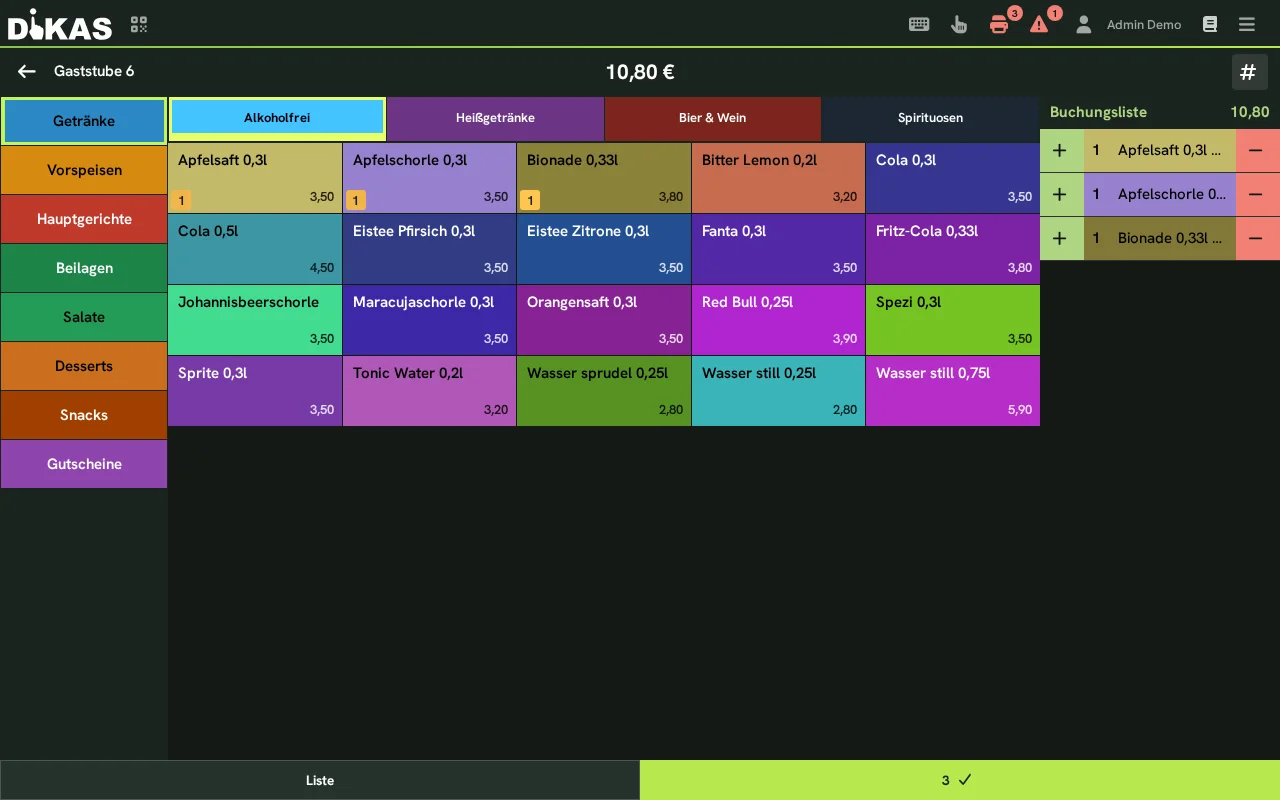1280x800 pixels.
Task: Increase the Apfelsaft quantity with plus
Action: coord(1061,150)
